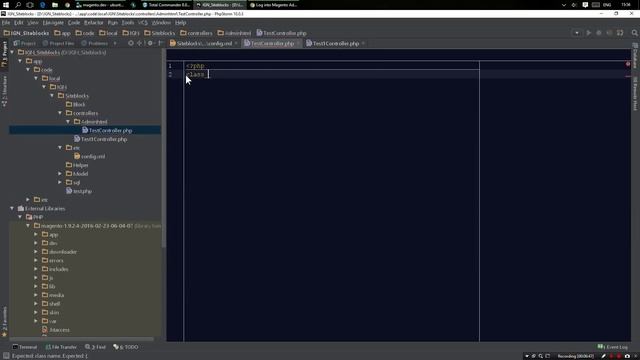
Task: Click tool windows quick-access icon in status bar
Action: click(6, 356)
